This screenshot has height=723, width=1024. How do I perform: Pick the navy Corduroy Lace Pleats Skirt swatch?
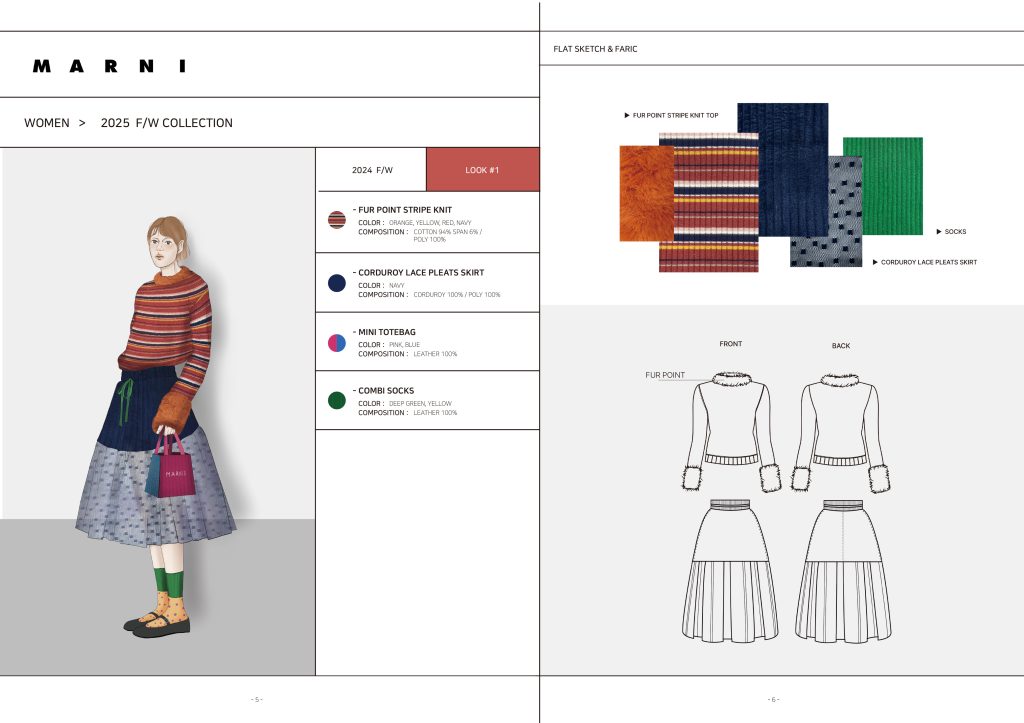coord(337,283)
